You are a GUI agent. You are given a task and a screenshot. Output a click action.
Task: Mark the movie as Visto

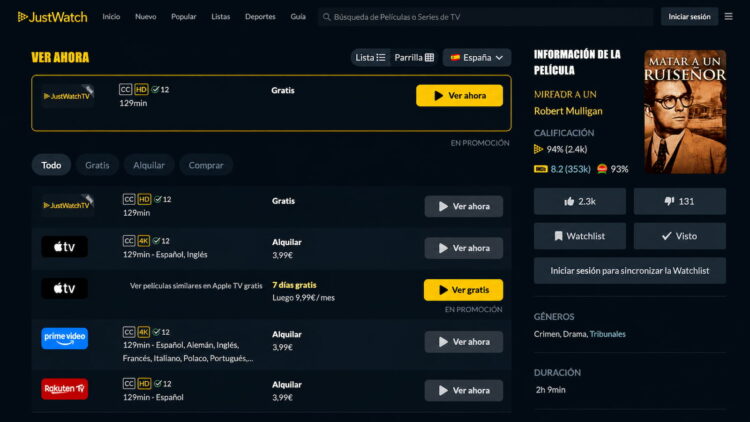680,236
